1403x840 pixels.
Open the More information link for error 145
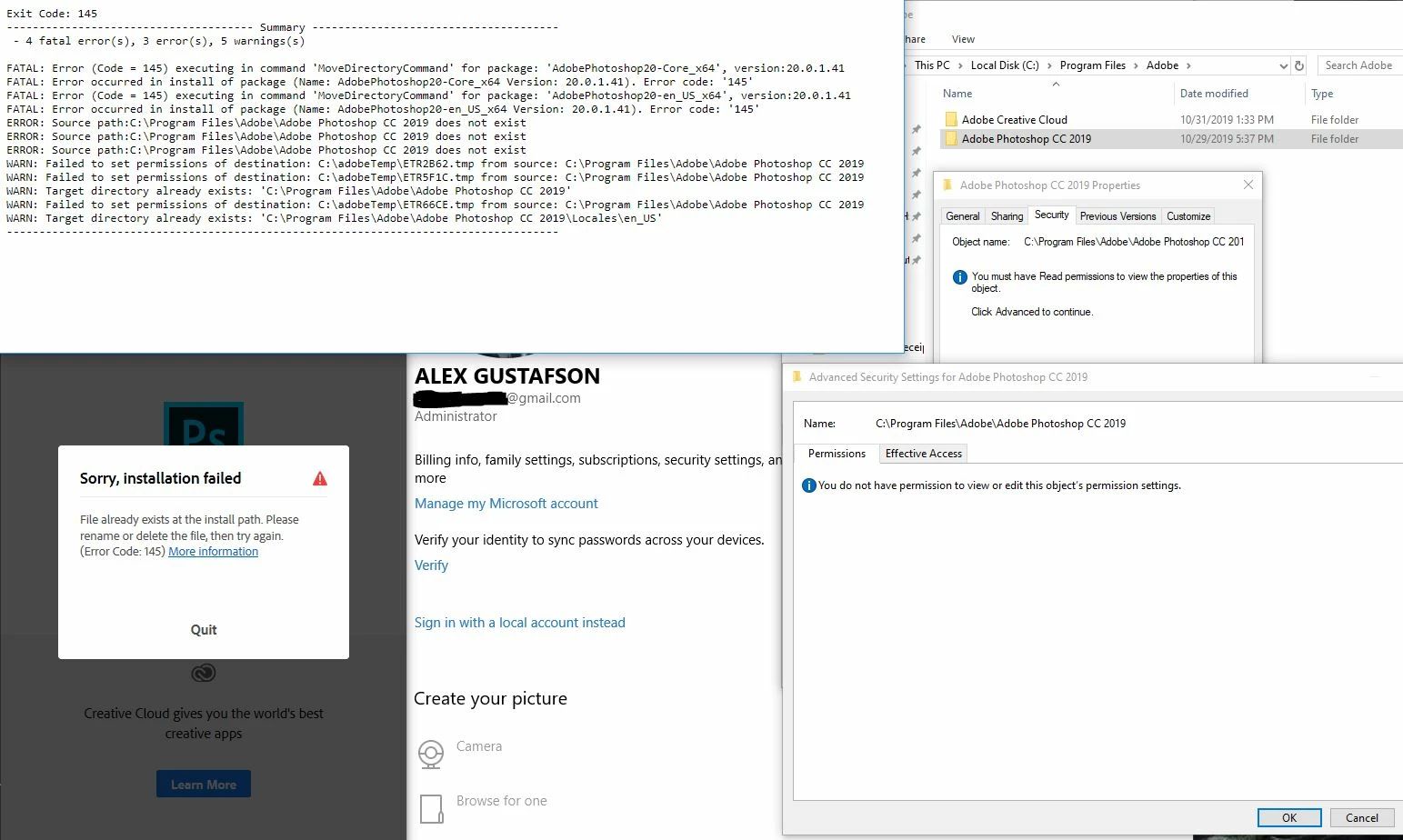click(213, 552)
